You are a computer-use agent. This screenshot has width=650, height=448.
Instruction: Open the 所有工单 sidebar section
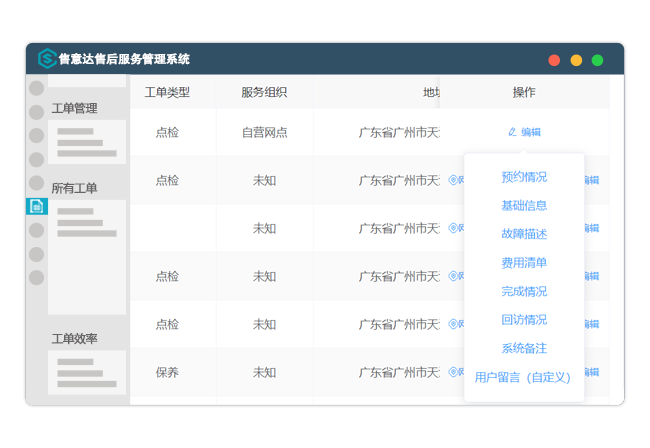(x=74, y=189)
